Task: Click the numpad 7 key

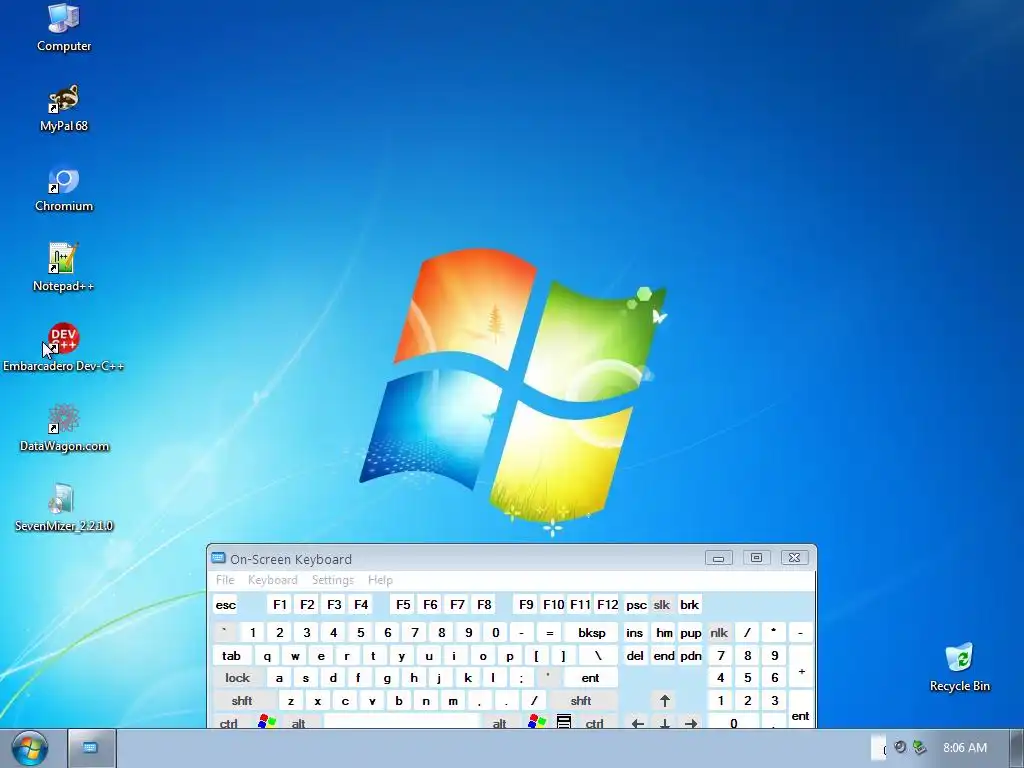Action: [x=720, y=656]
